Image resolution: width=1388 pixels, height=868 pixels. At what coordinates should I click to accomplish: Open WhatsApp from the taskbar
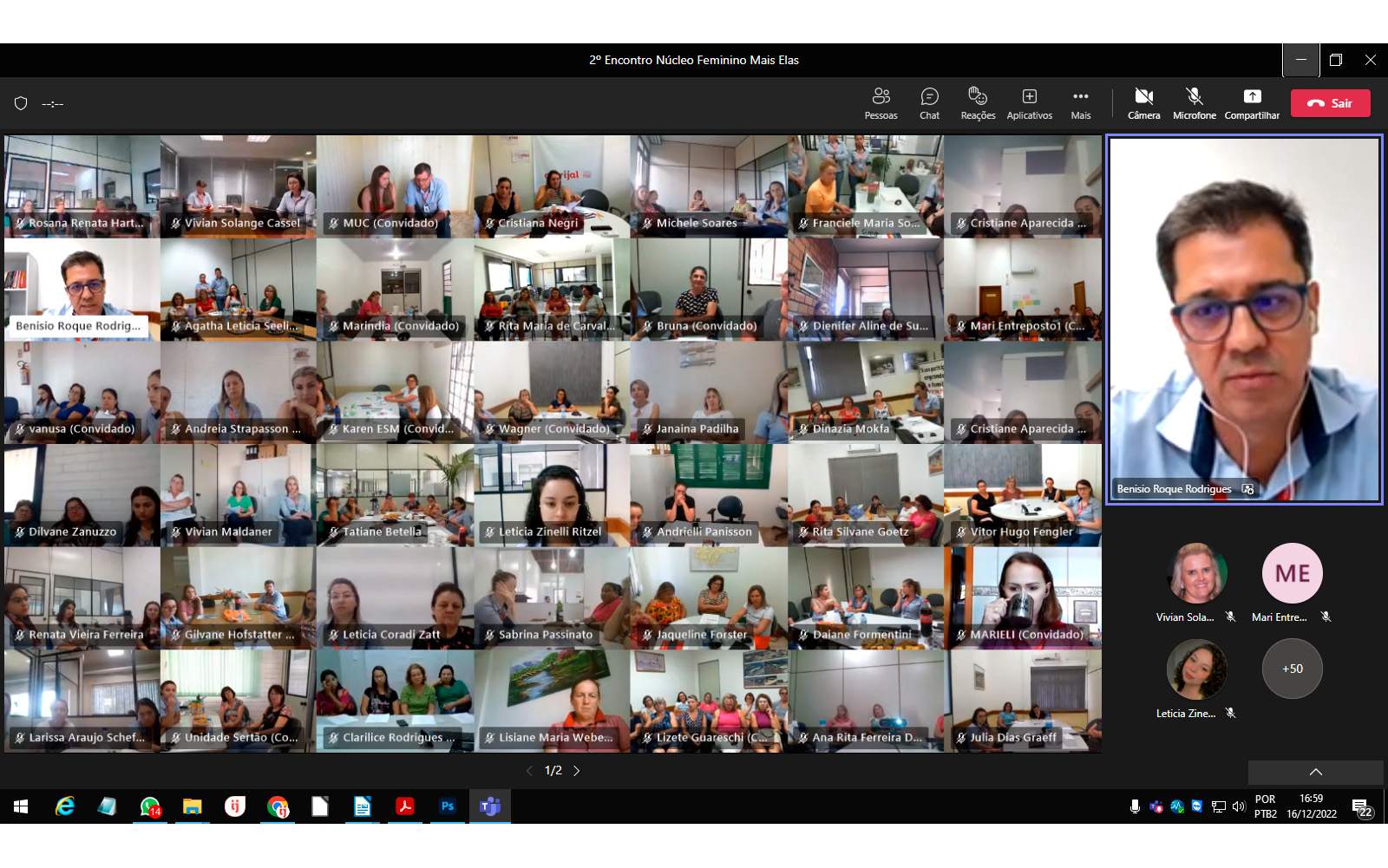click(150, 806)
